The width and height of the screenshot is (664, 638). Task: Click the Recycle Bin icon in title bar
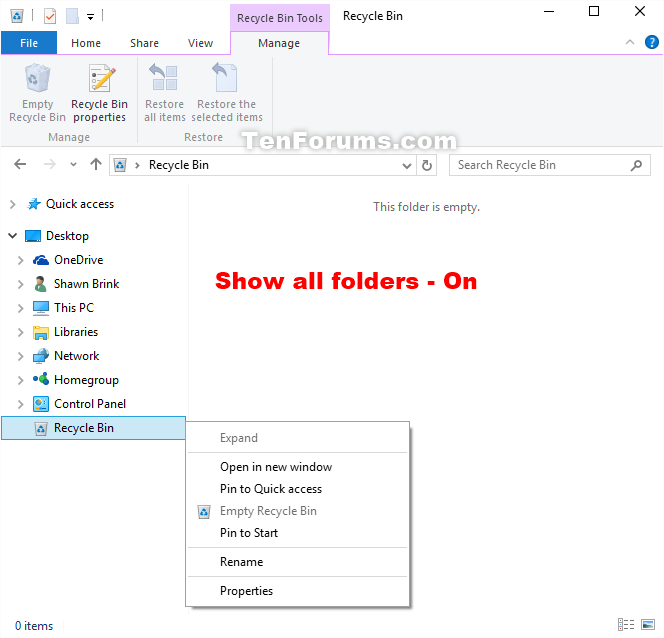17,17
